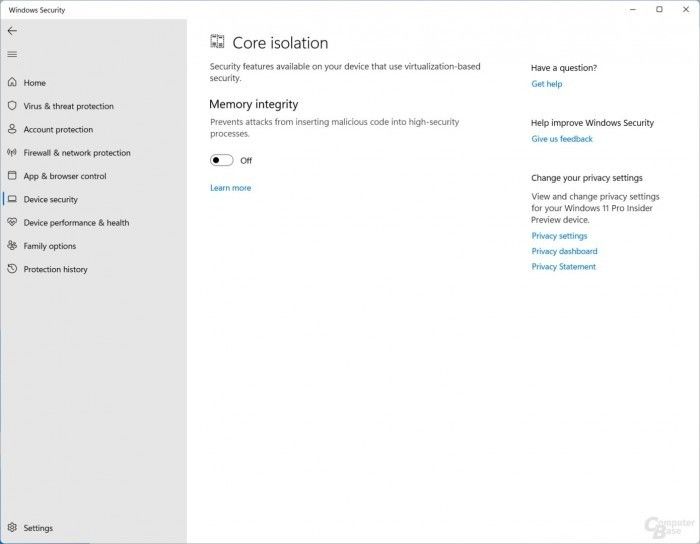
Task: Click the back arrow icon
Action: coord(12,31)
